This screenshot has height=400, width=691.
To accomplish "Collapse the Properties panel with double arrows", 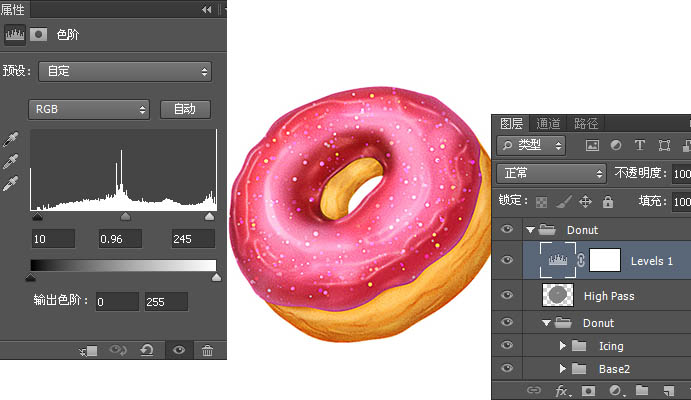I will click(207, 9).
